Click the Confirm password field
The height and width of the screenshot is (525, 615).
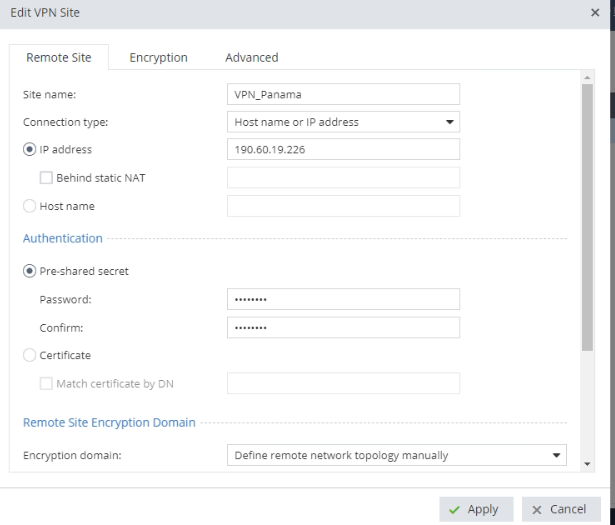pyautogui.click(x=343, y=327)
